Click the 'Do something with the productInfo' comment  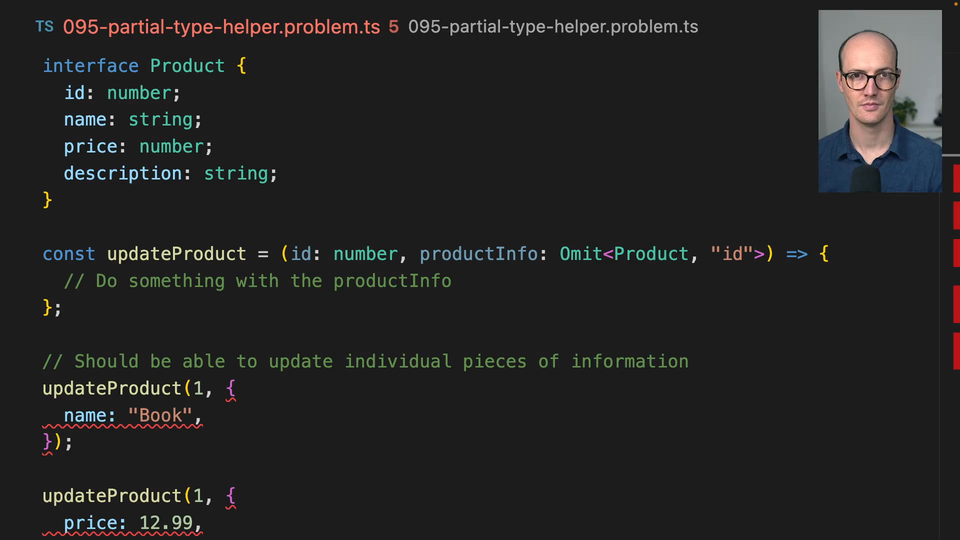pyautogui.click(x=257, y=281)
